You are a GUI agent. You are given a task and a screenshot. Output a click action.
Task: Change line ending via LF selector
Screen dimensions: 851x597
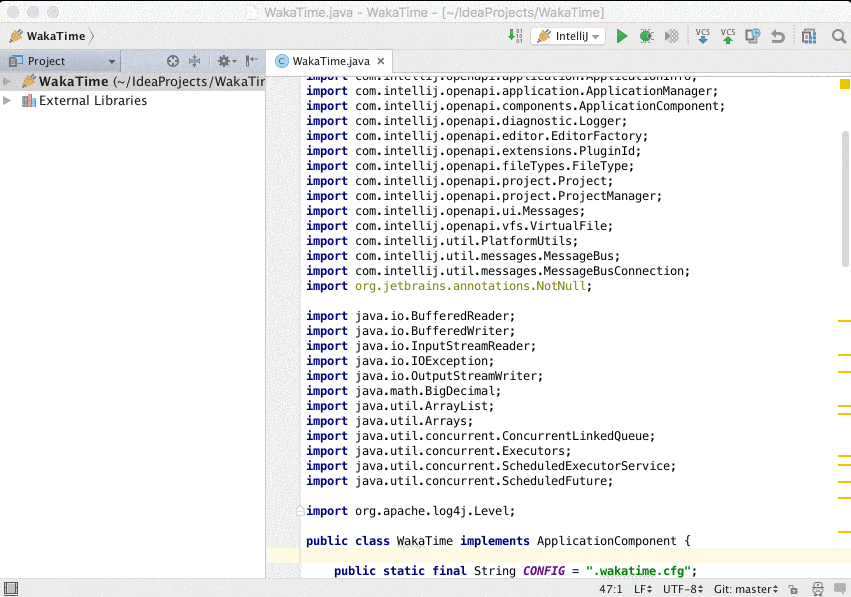[640, 589]
